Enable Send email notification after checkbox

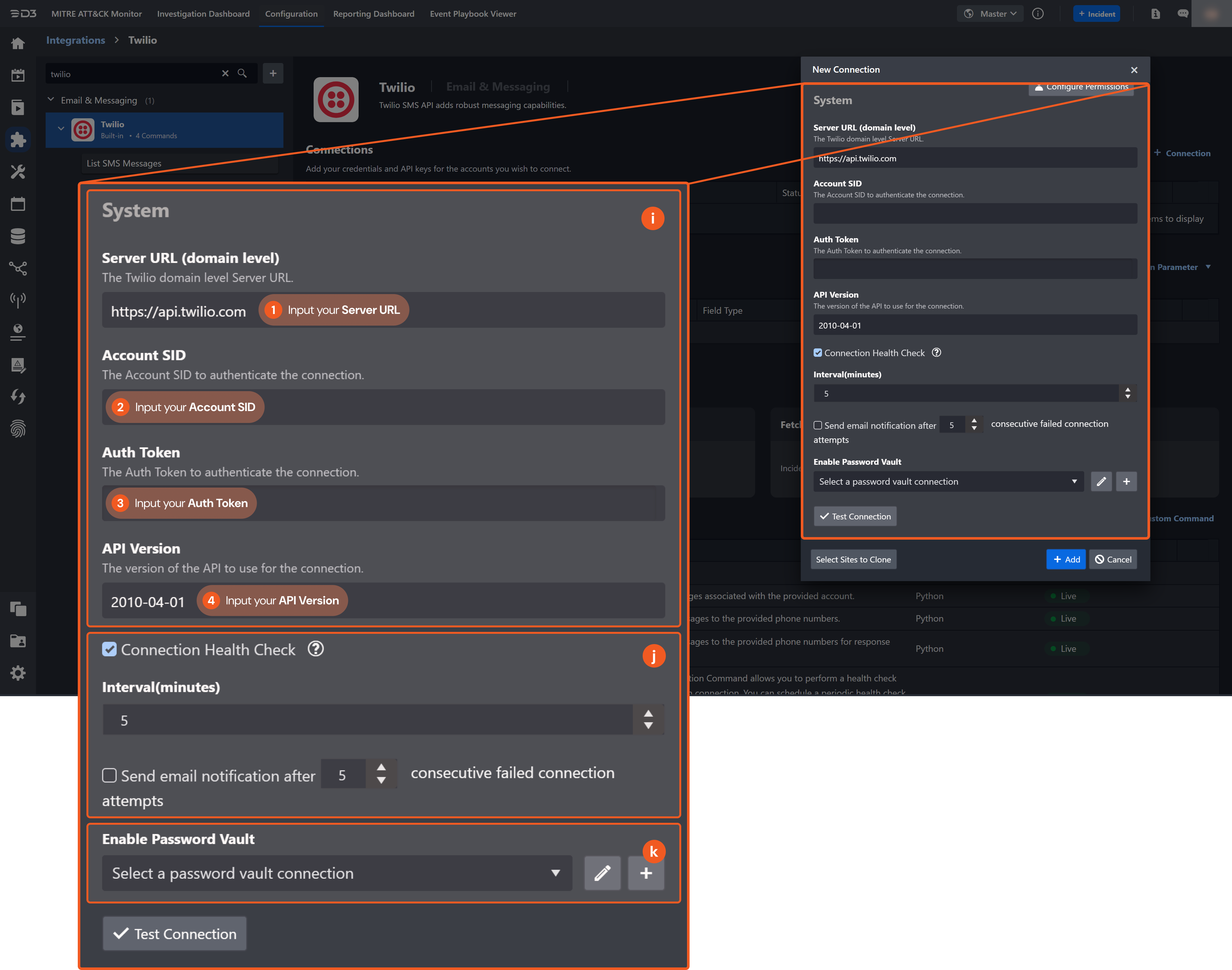[817, 425]
